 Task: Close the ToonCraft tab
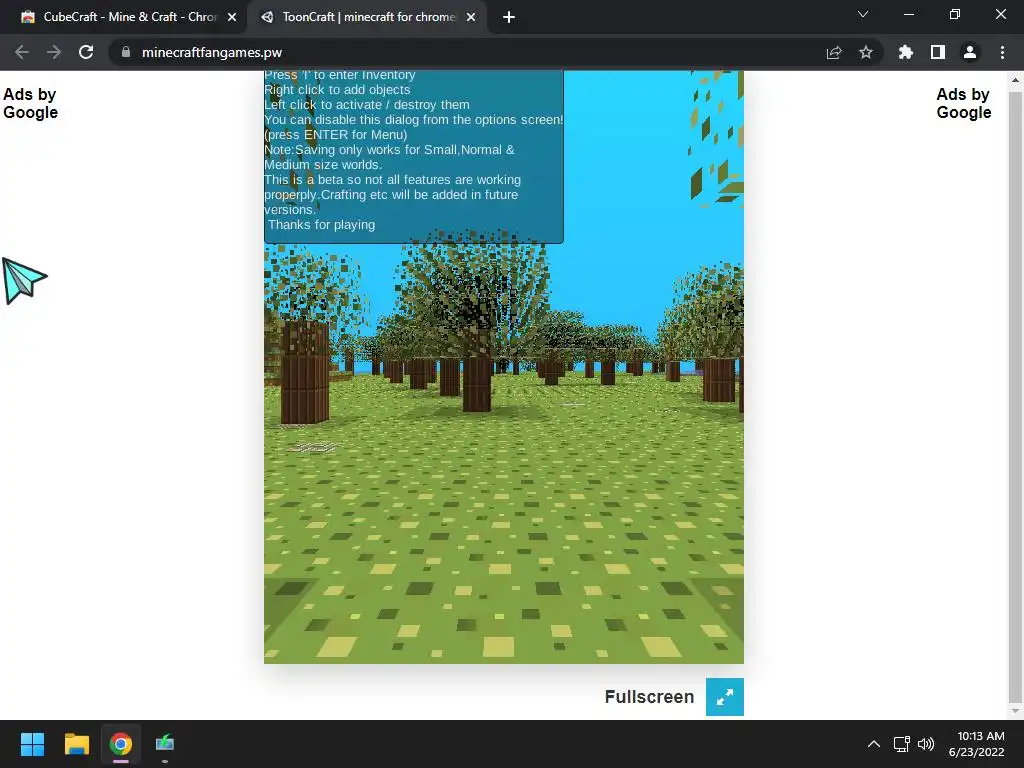pos(471,17)
